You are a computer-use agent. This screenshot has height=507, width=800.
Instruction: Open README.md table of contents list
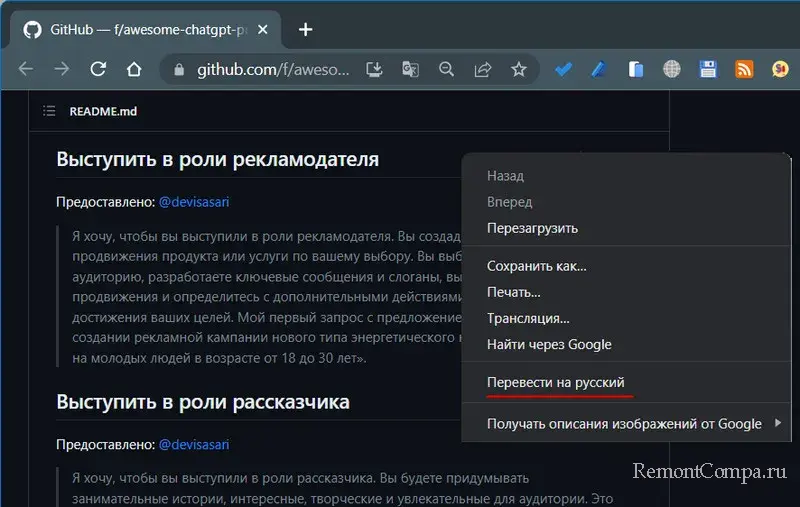(49, 111)
